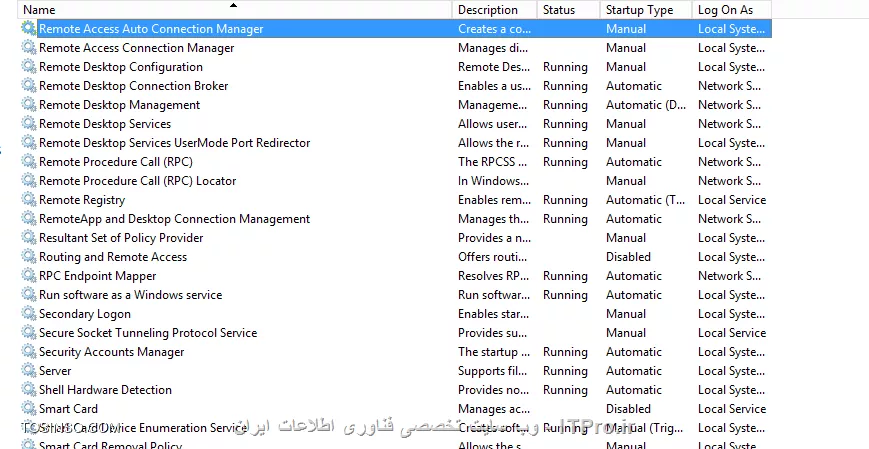869x449 pixels.
Task: Click gear icon next to Remote Desktop Connection Broker
Action: pos(29,85)
